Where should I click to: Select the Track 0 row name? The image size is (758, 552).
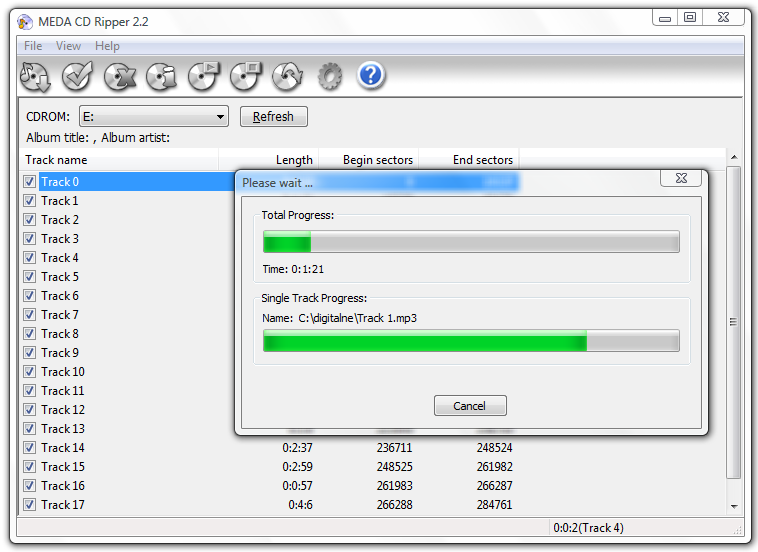point(60,182)
